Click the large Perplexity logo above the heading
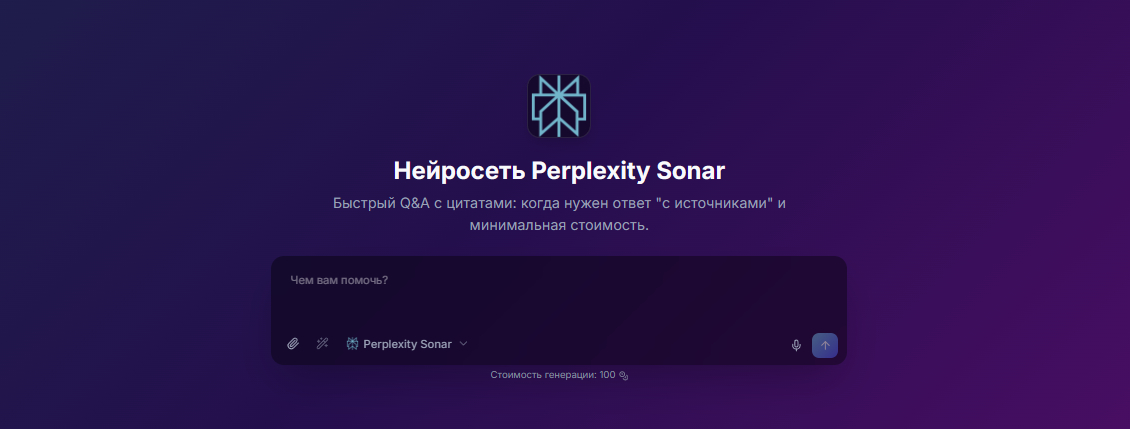This screenshot has width=1130, height=429. click(559, 106)
